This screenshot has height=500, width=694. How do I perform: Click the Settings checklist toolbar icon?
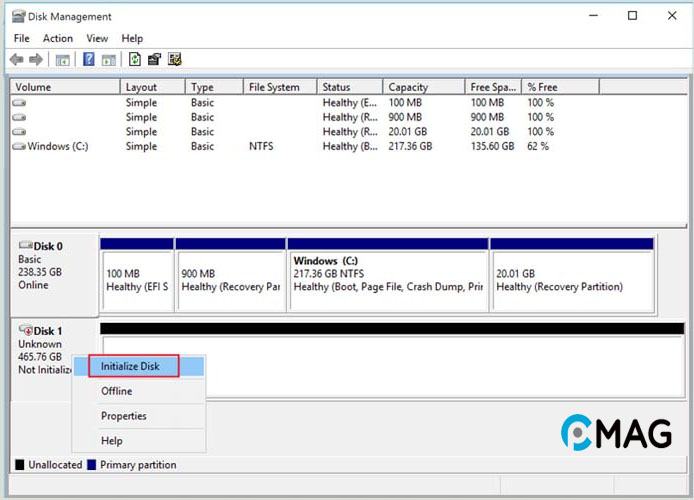coord(175,60)
